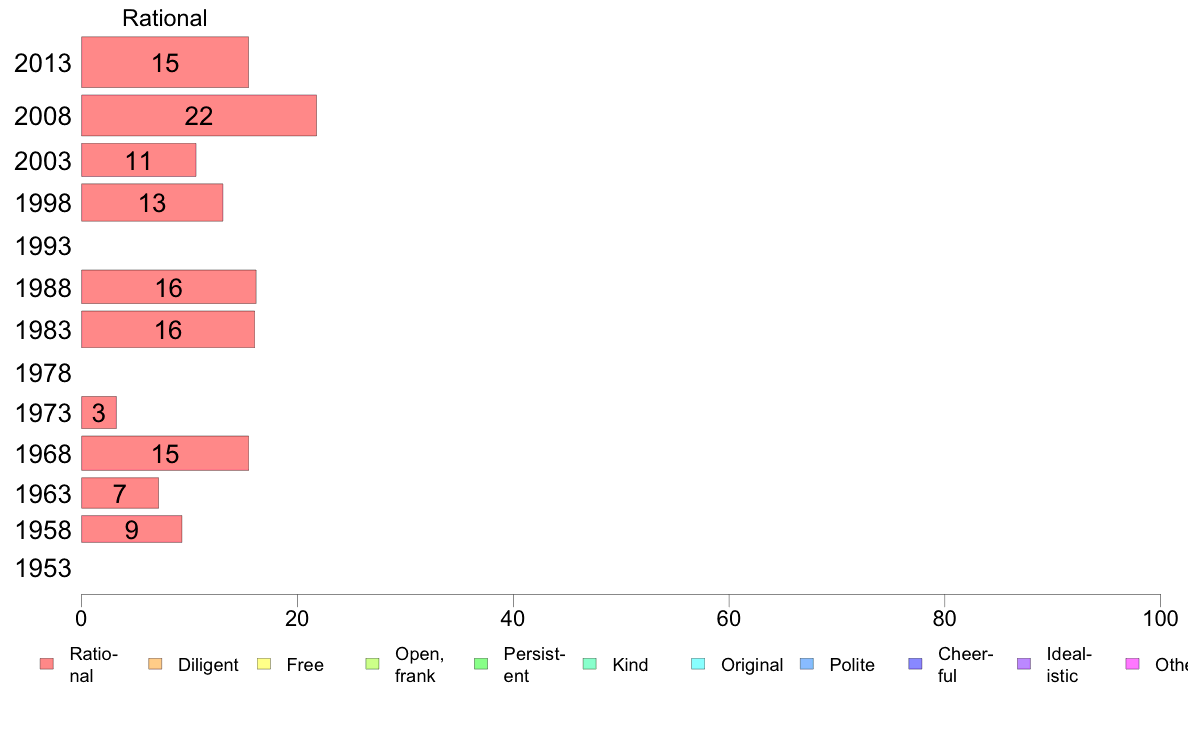This screenshot has width=1188, height=736.
Task: Select the 1973 bar showing 3
Action: pyautogui.click(x=98, y=412)
